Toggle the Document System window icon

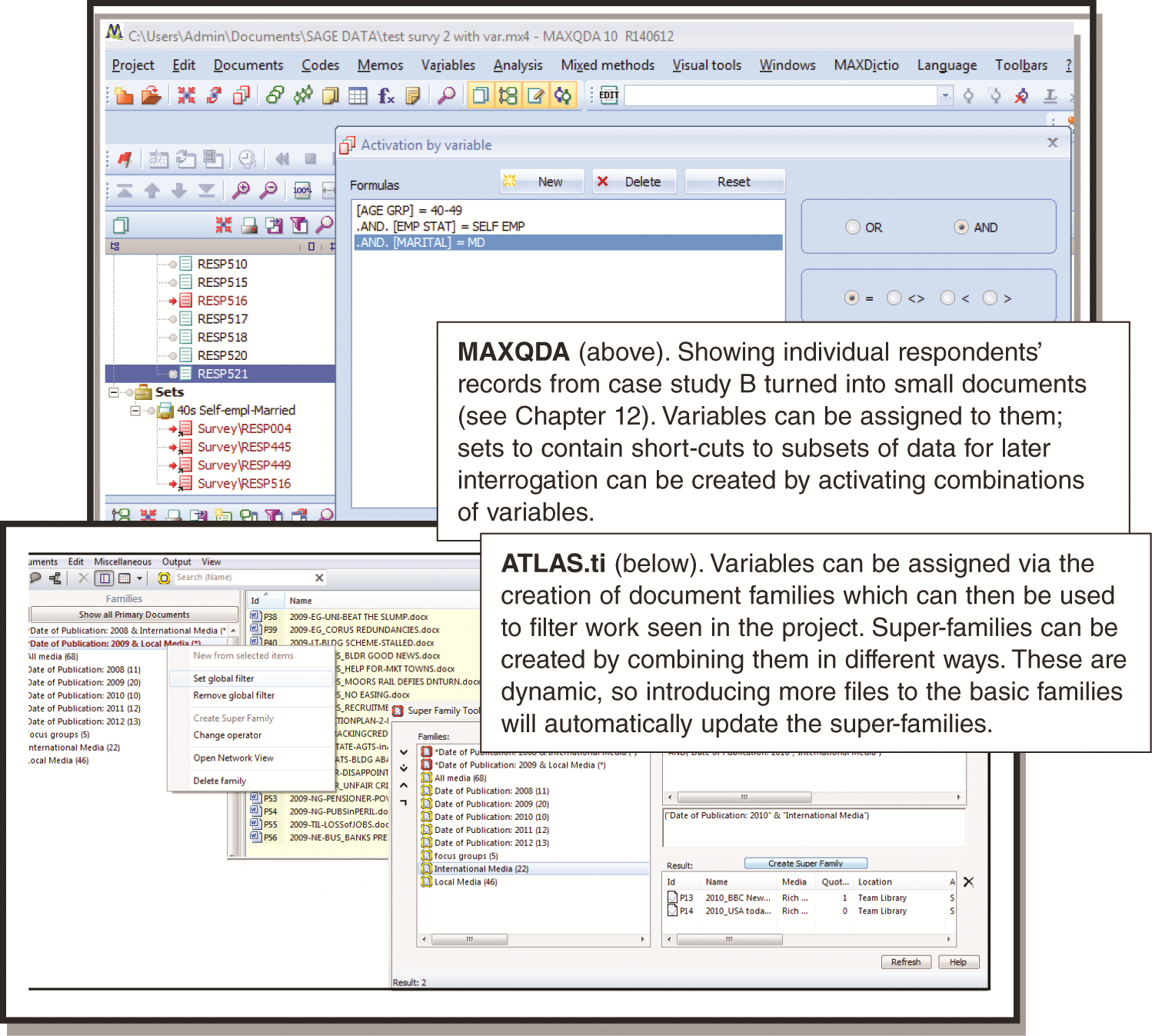pos(481,96)
